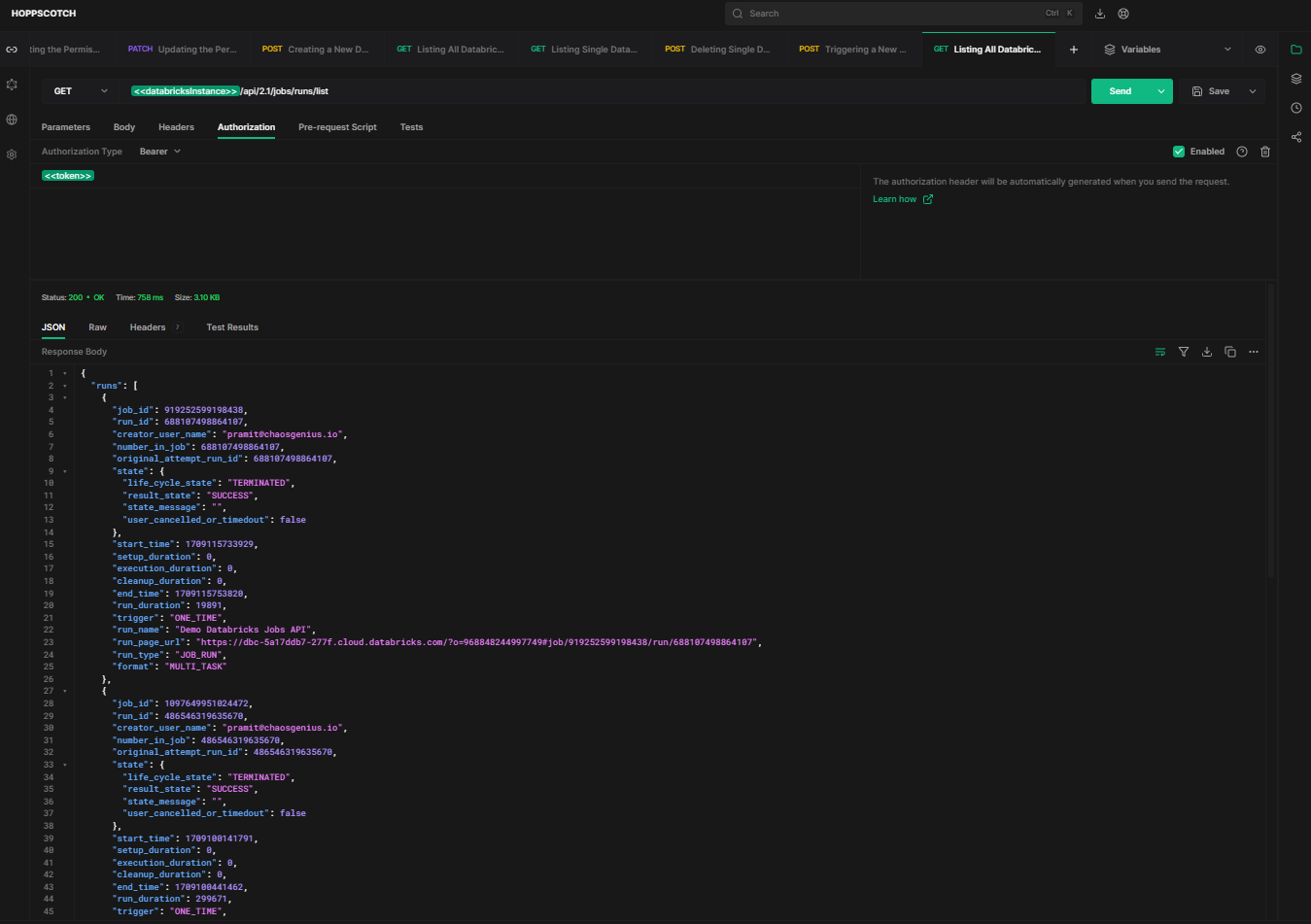Viewport: 1311px width, 924px height.
Task: Select the Raw response tab
Action: pyautogui.click(x=97, y=327)
